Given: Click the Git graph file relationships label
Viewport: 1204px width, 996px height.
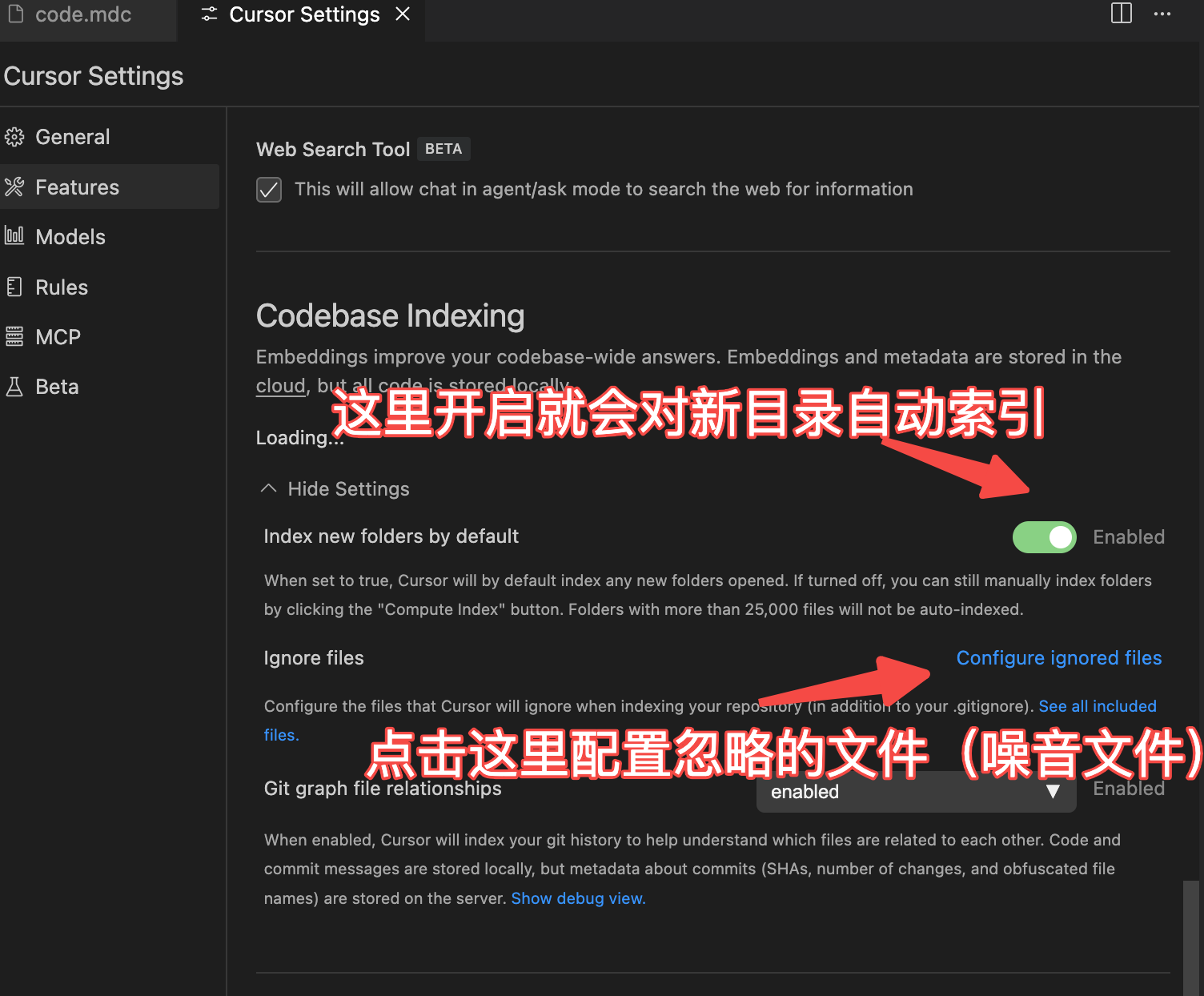Looking at the screenshot, I should coord(383,789).
